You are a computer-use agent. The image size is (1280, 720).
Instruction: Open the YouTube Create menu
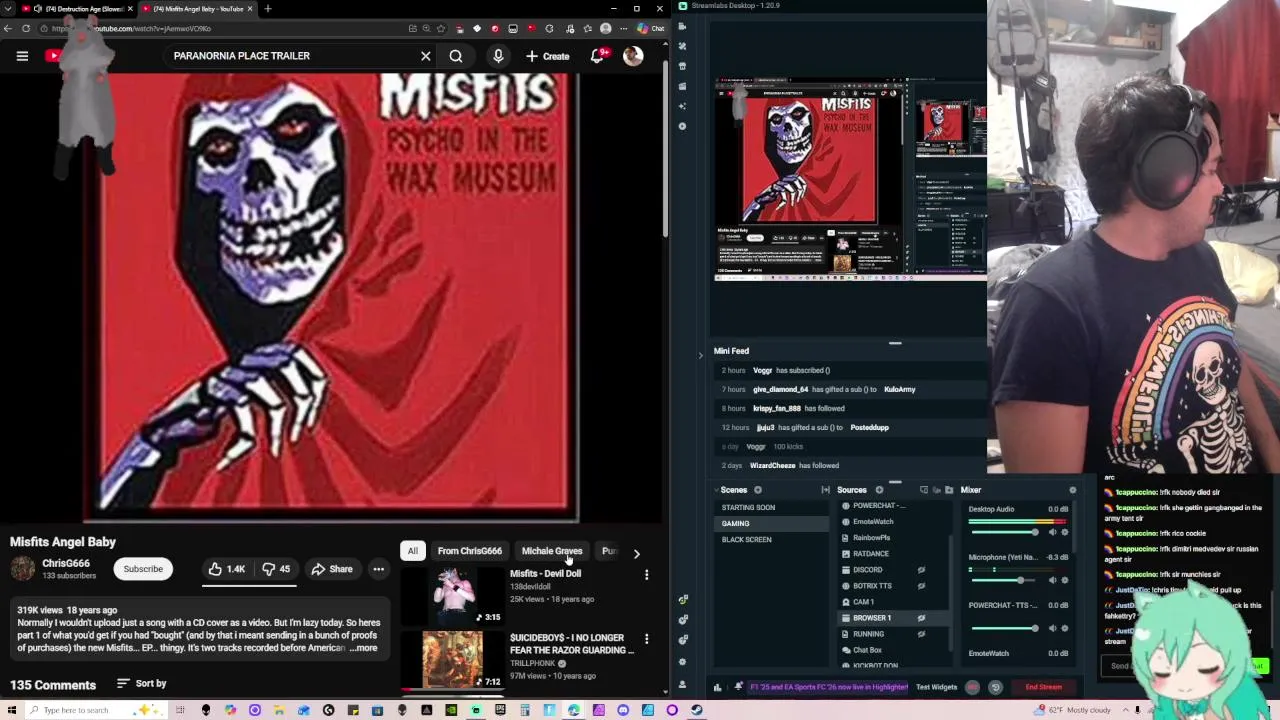click(x=547, y=56)
